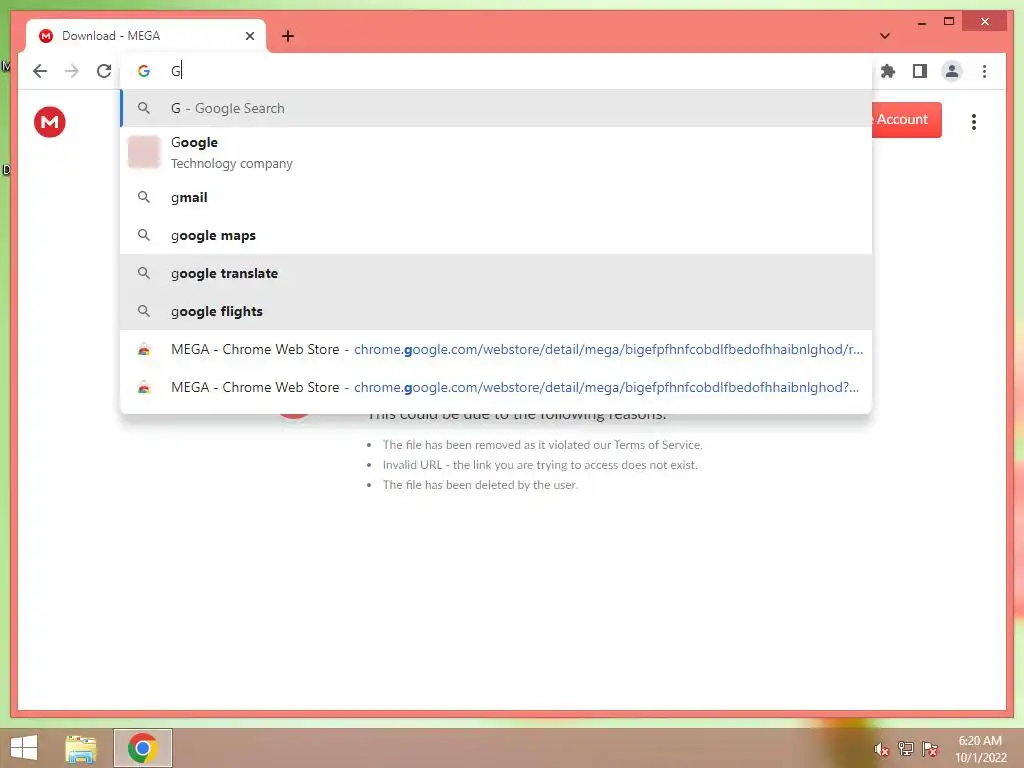Click the taskbar clock showing 6:20 AM
Screen dimensions: 1024x768
pos(980,749)
